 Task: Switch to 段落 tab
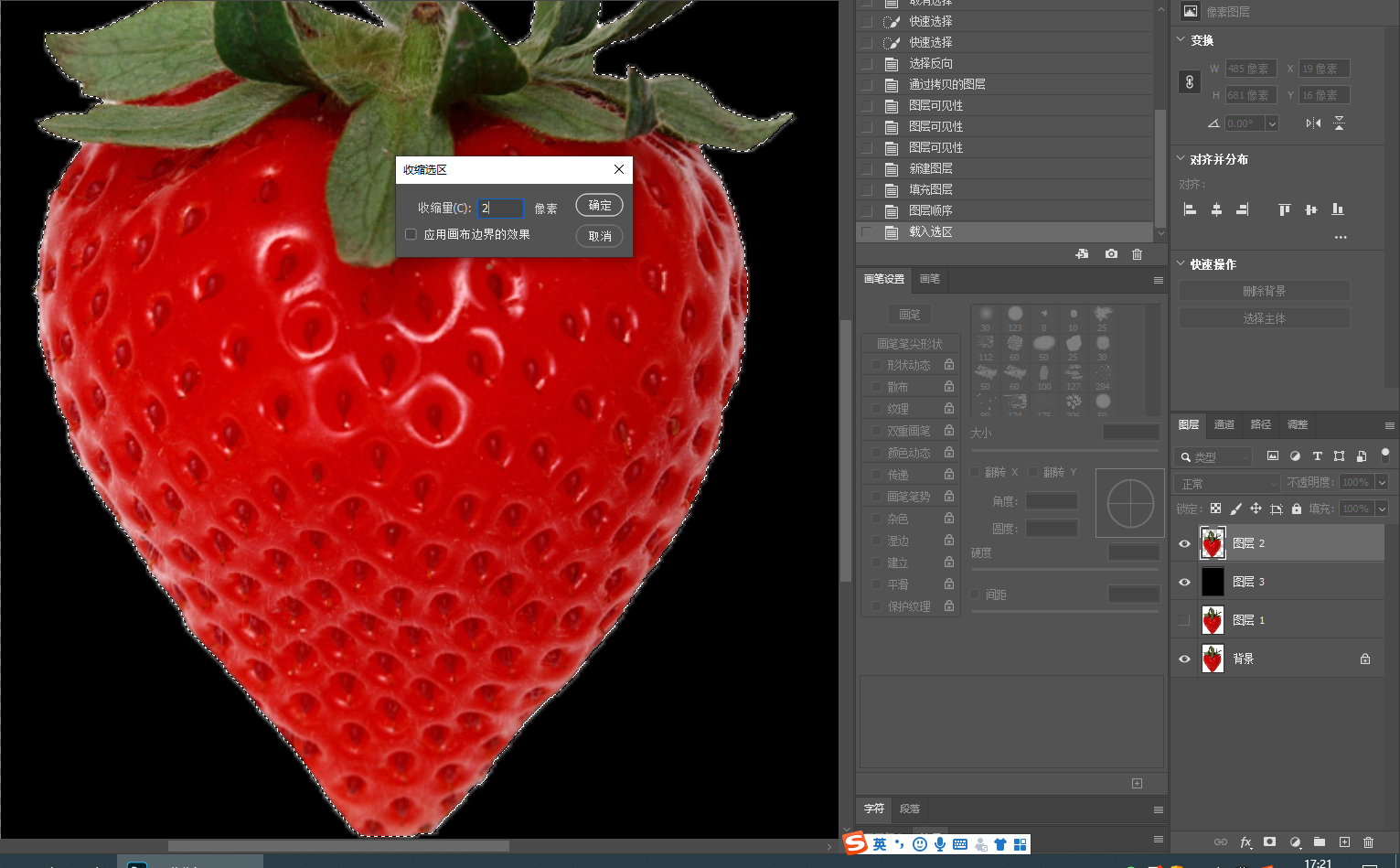[910, 809]
